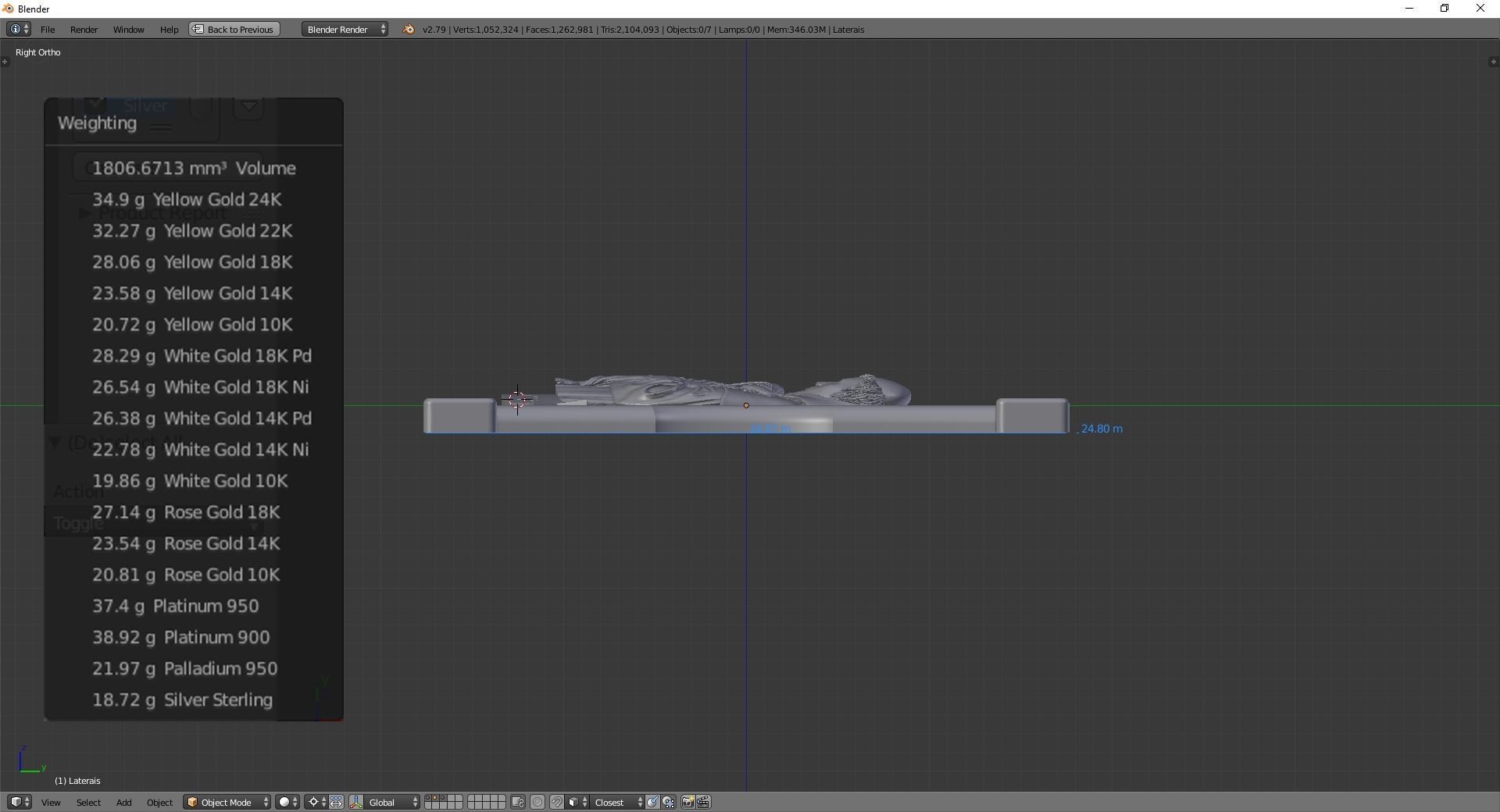Select the Yellow Gold 10K weight row

click(x=192, y=324)
